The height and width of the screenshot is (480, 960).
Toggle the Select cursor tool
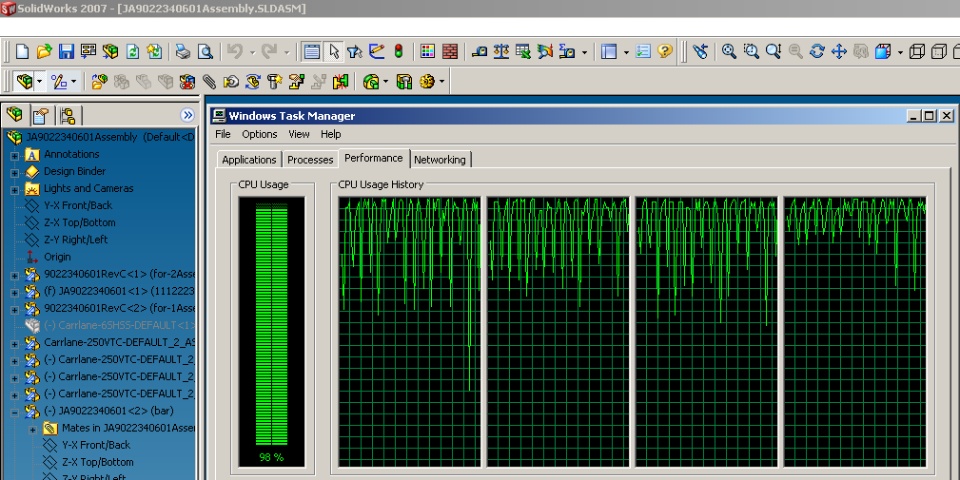334,51
